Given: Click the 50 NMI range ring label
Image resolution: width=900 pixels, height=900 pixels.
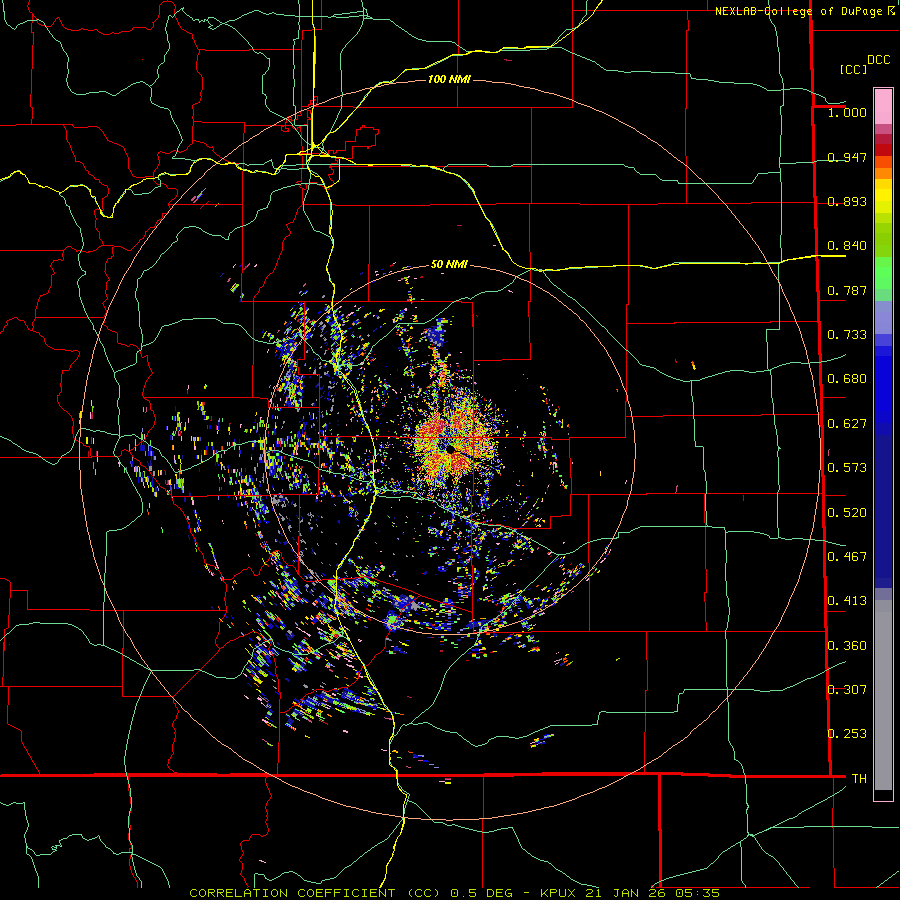Looking at the screenshot, I should [449, 265].
